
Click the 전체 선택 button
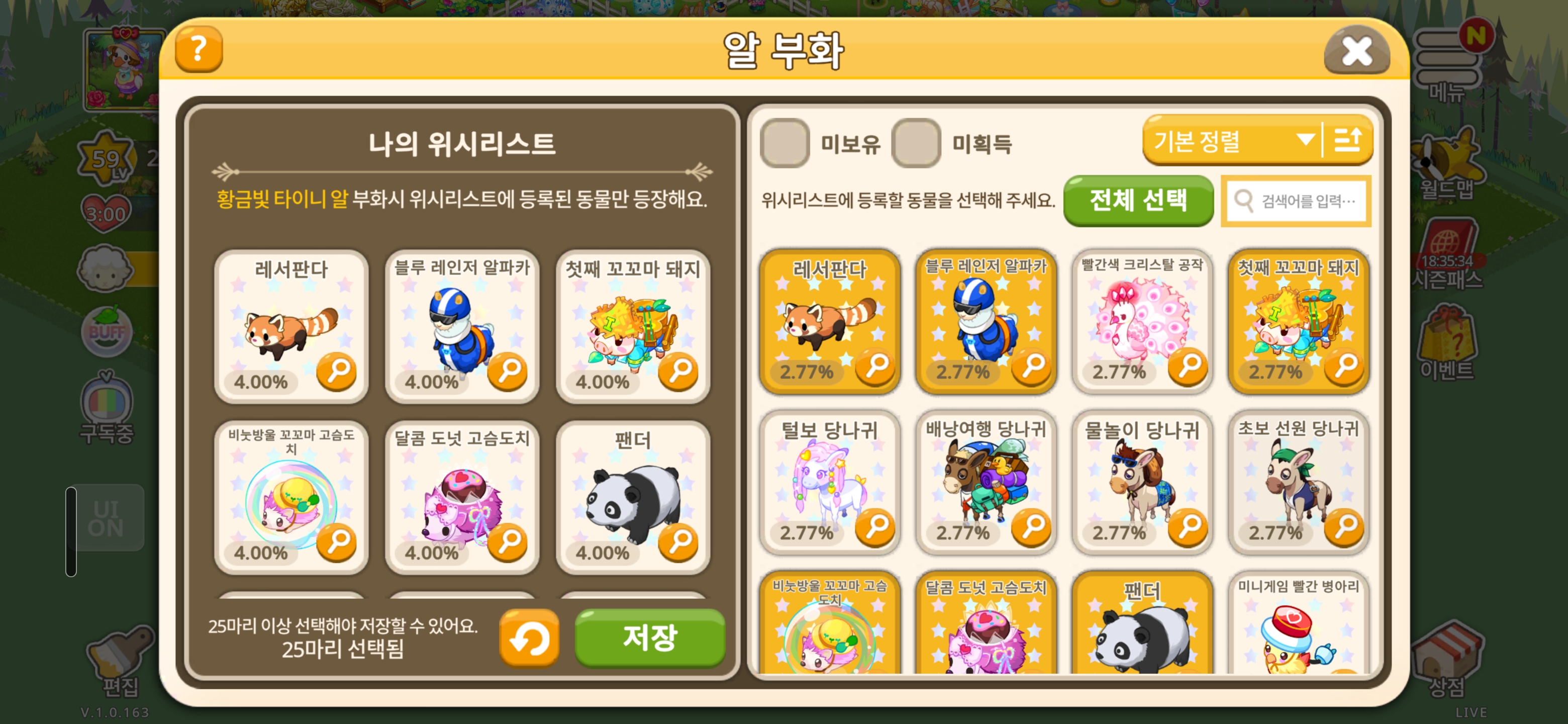(1138, 200)
